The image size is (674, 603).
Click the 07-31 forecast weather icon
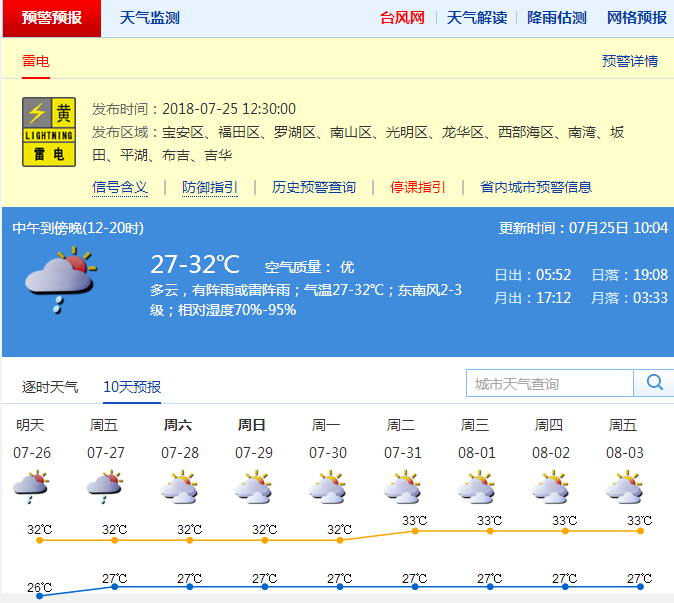tap(402, 489)
